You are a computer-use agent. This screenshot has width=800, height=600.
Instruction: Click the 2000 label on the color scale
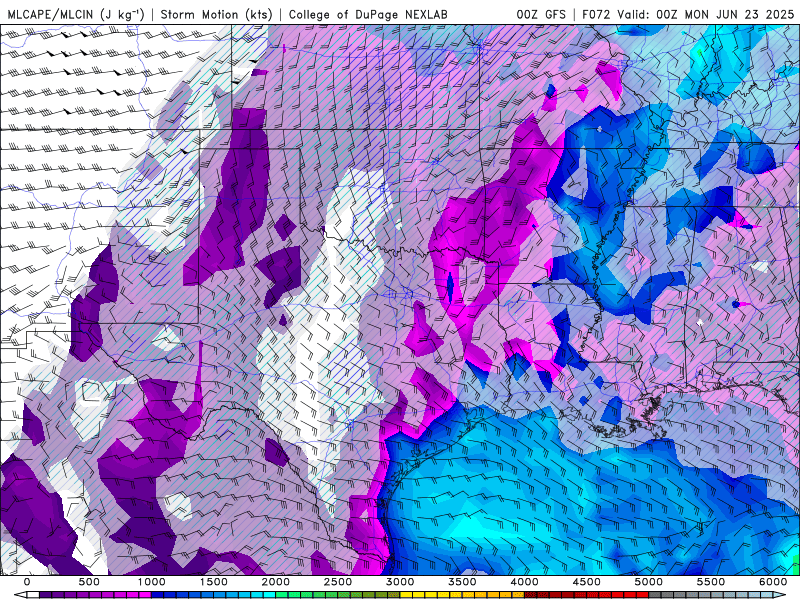pyautogui.click(x=276, y=582)
